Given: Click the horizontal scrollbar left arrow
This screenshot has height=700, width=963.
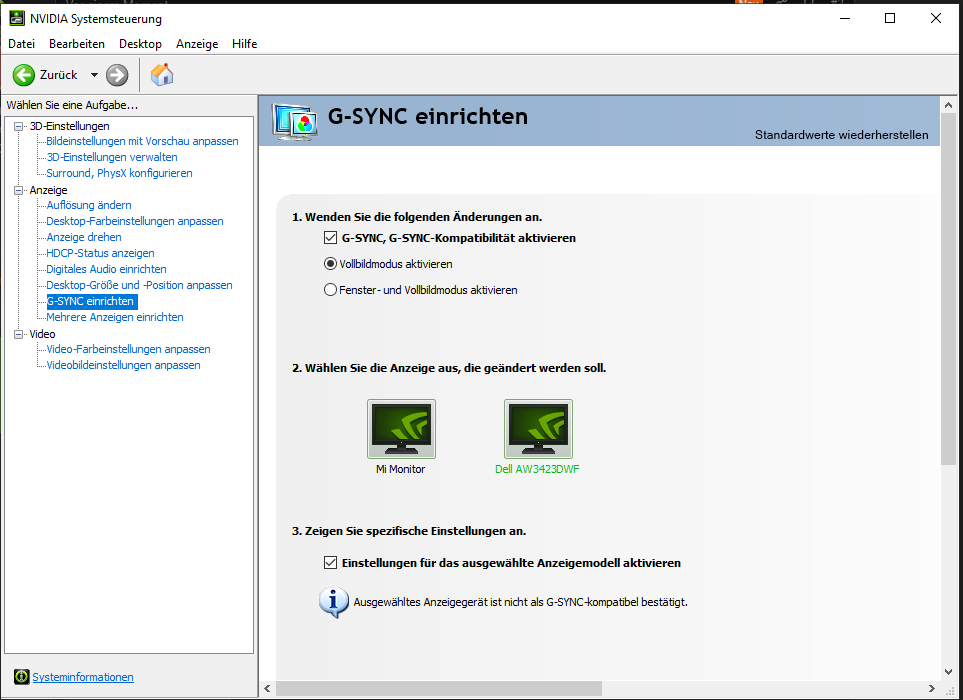Looking at the screenshot, I should click(x=267, y=688).
